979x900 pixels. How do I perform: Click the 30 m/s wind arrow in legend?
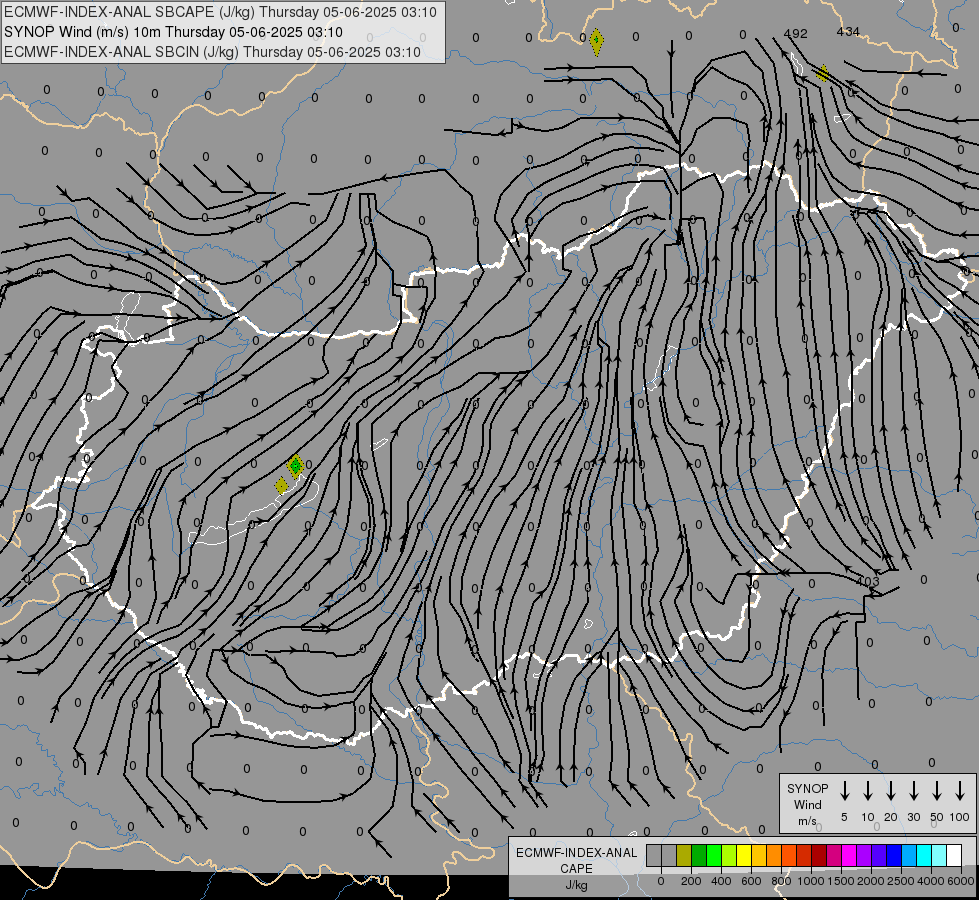click(913, 790)
